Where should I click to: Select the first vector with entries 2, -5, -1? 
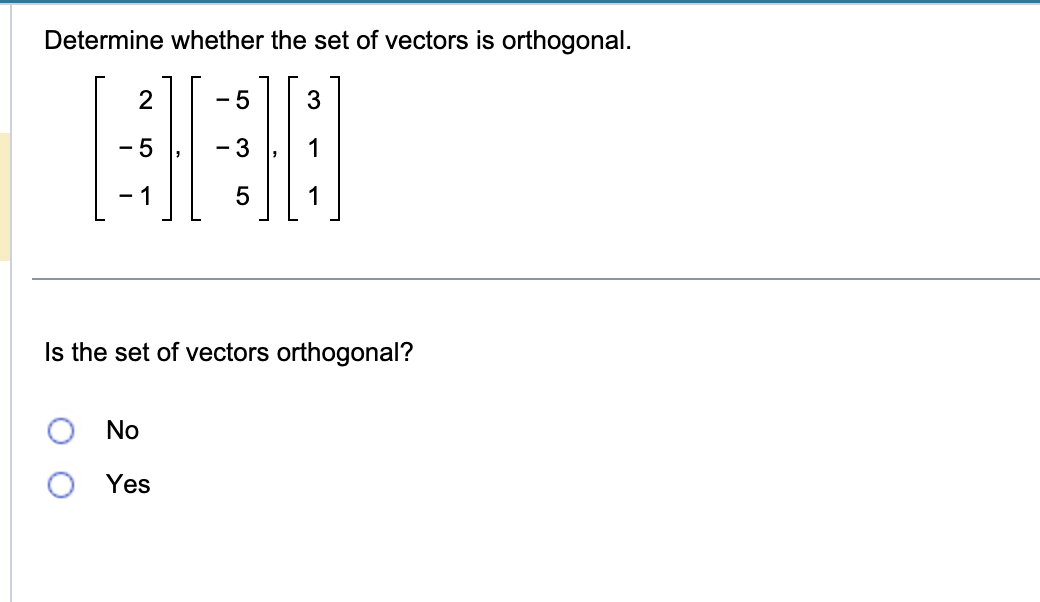(x=133, y=148)
